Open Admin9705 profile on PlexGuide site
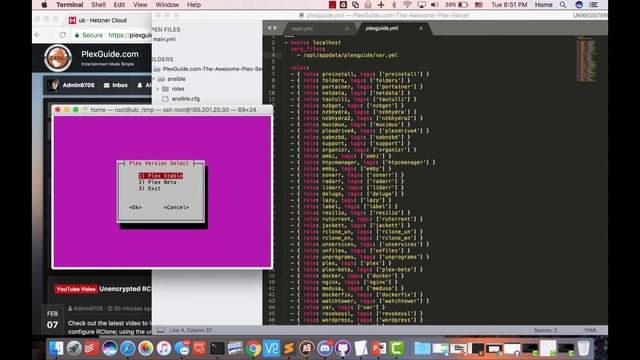Viewport: 640px width, 360px height. pyautogui.click(x=71, y=85)
